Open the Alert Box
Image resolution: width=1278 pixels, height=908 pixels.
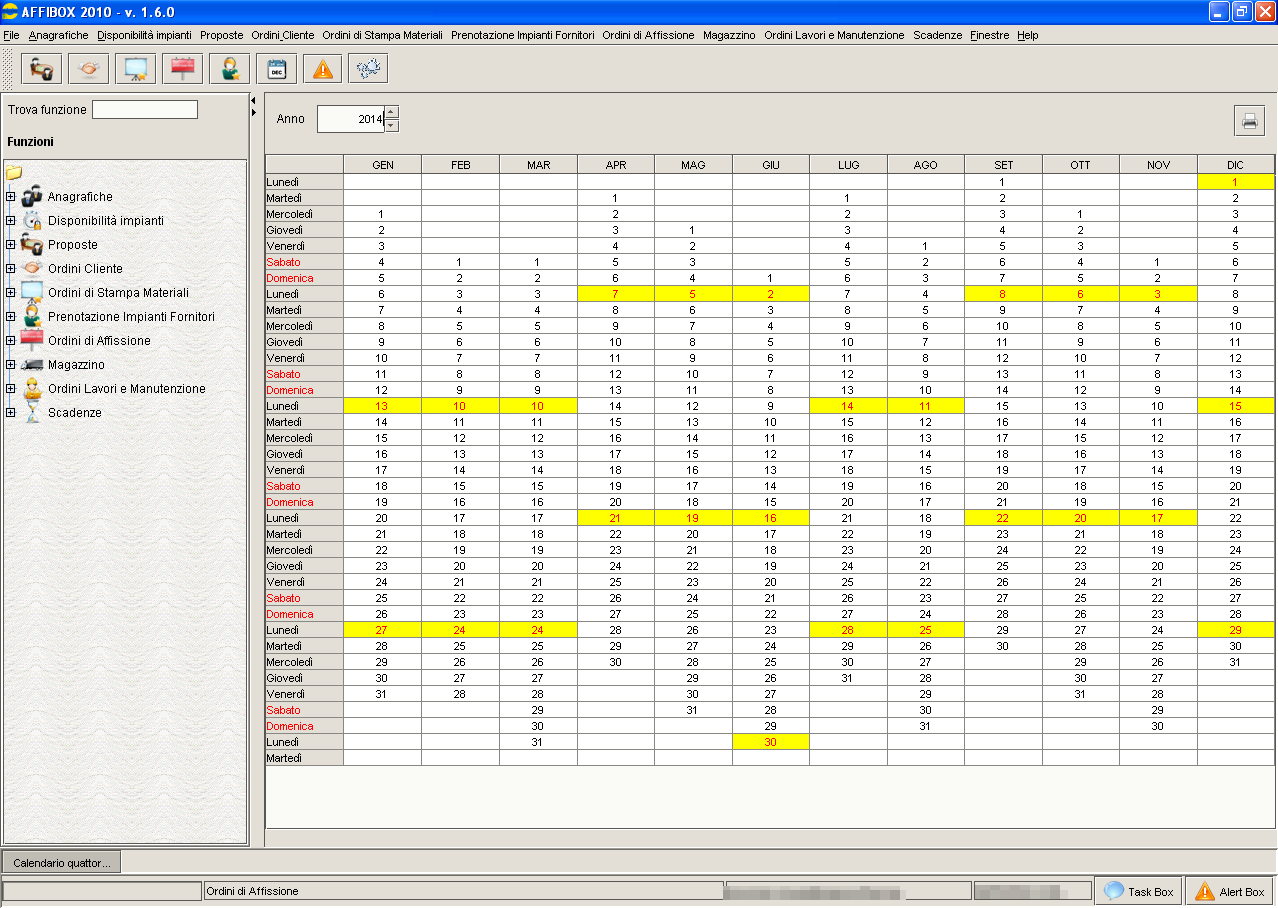click(x=1231, y=891)
